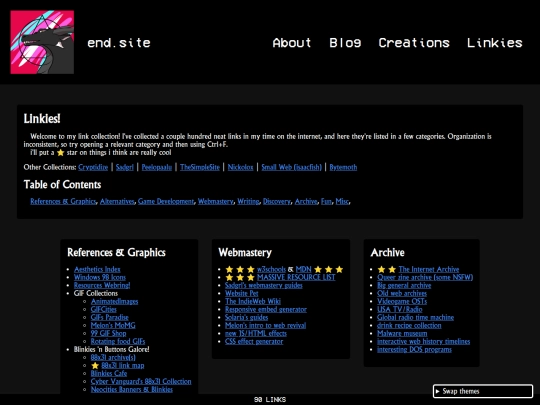Open Responsive embed generator link
Screen dimensions: 540x405
[266, 309]
